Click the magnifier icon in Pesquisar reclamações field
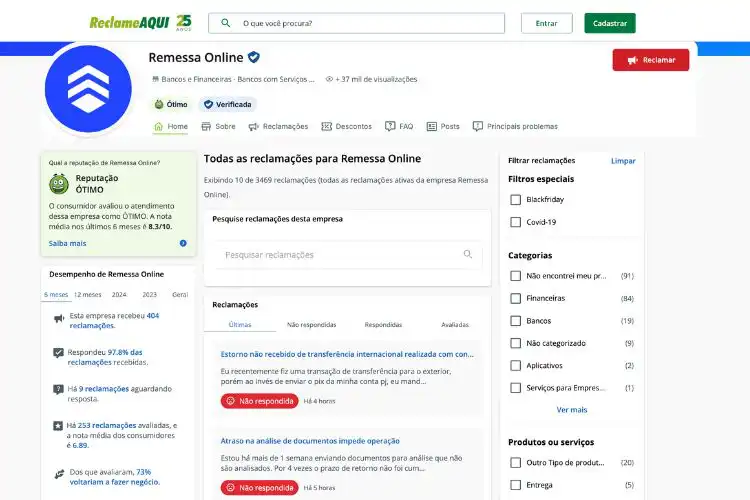 click(468, 254)
